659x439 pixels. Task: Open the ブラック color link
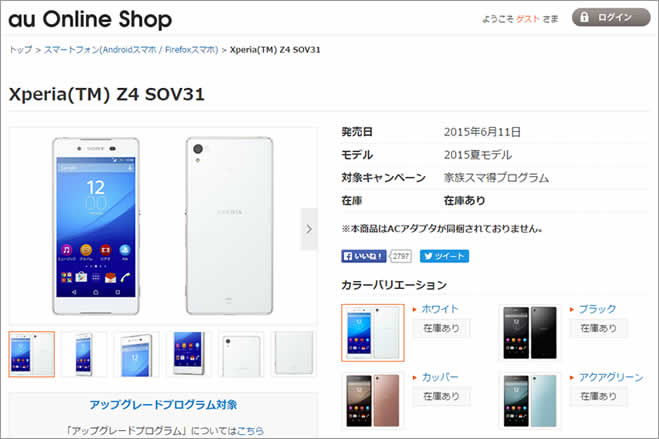tap(597, 309)
